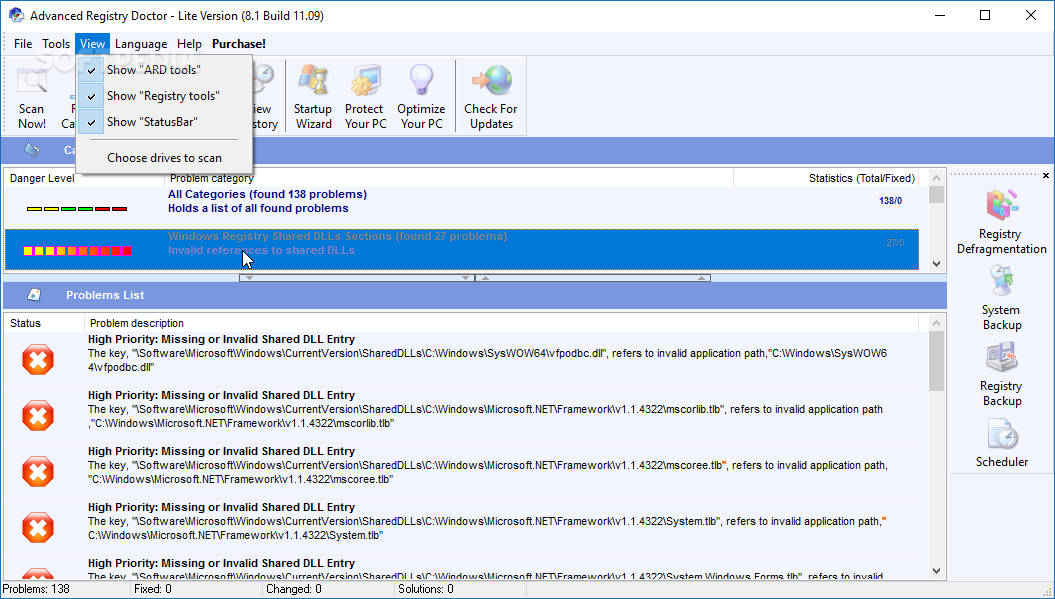
Task: Click Fixed: 0 in status bar
Action: pos(153,589)
